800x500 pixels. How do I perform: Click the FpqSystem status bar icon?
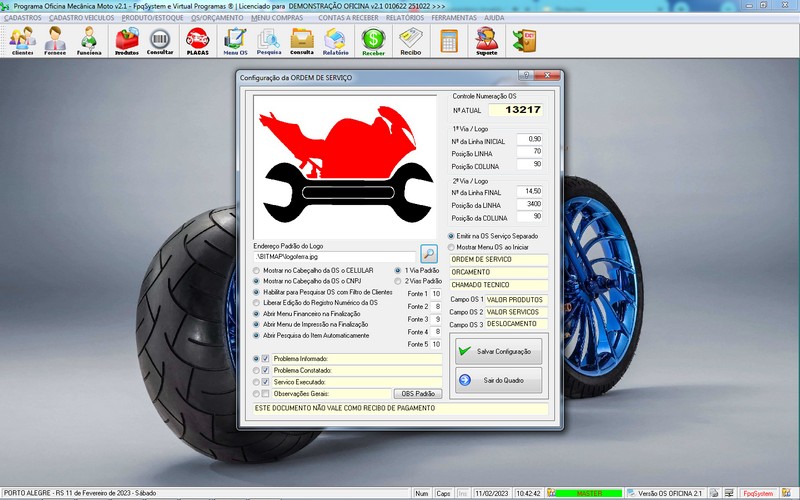pos(759,493)
